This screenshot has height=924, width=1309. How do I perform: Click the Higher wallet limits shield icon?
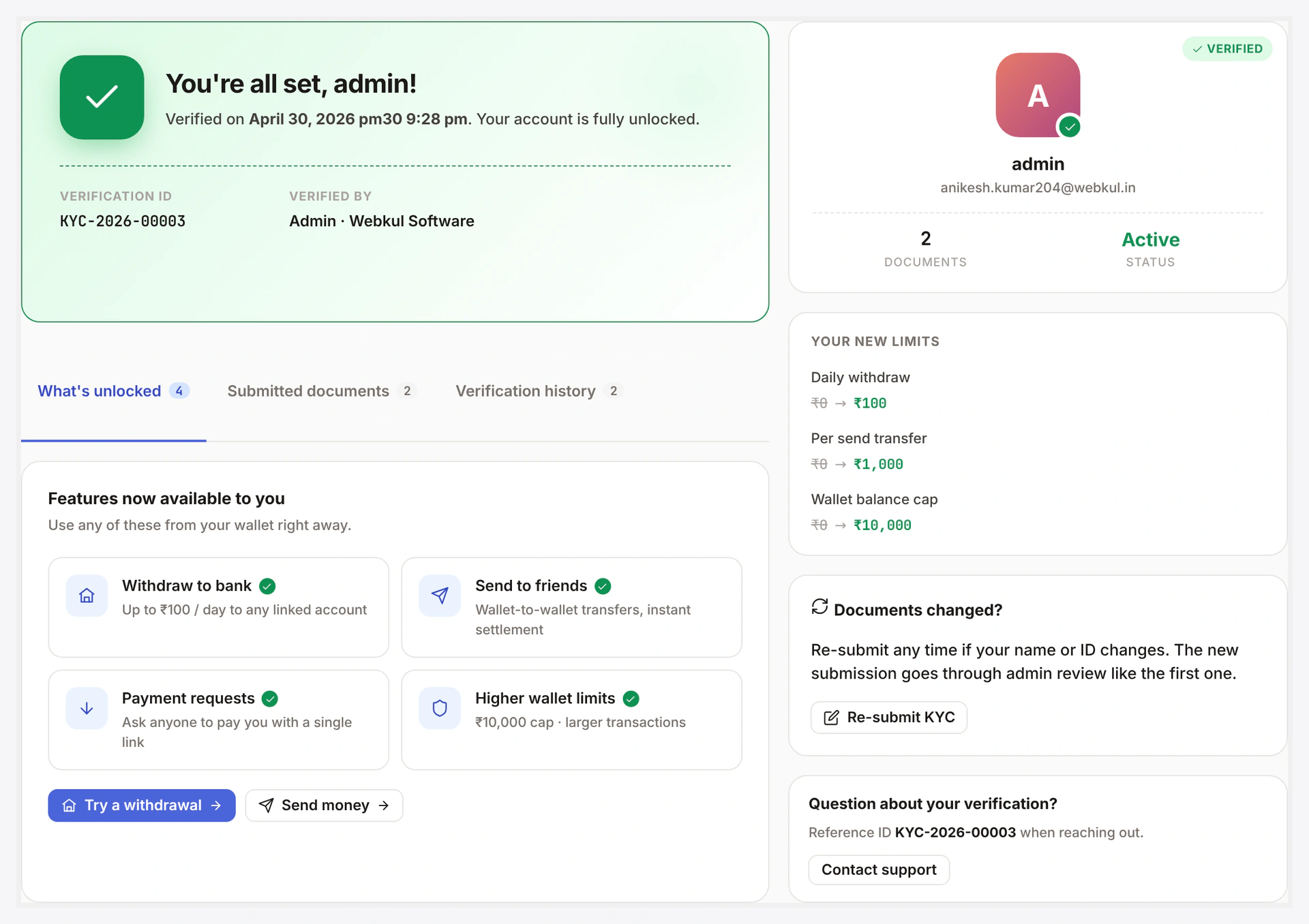pos(440,708)
